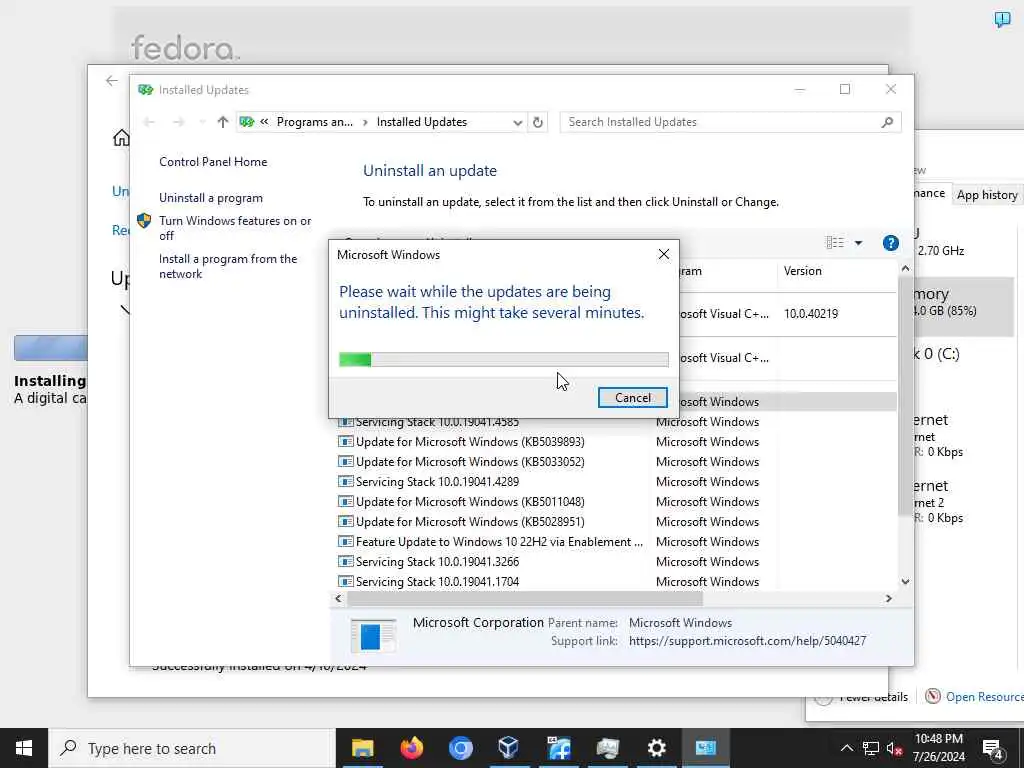Go back in the Settings window
Image resolution: width=1024 pixels, height=768 pixels.
112,80
